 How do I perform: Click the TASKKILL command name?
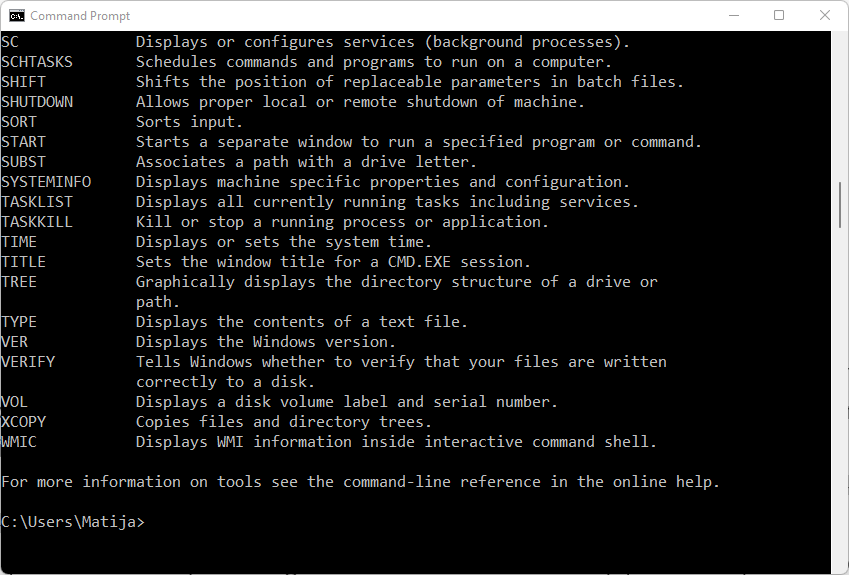(x=37, y=222)
